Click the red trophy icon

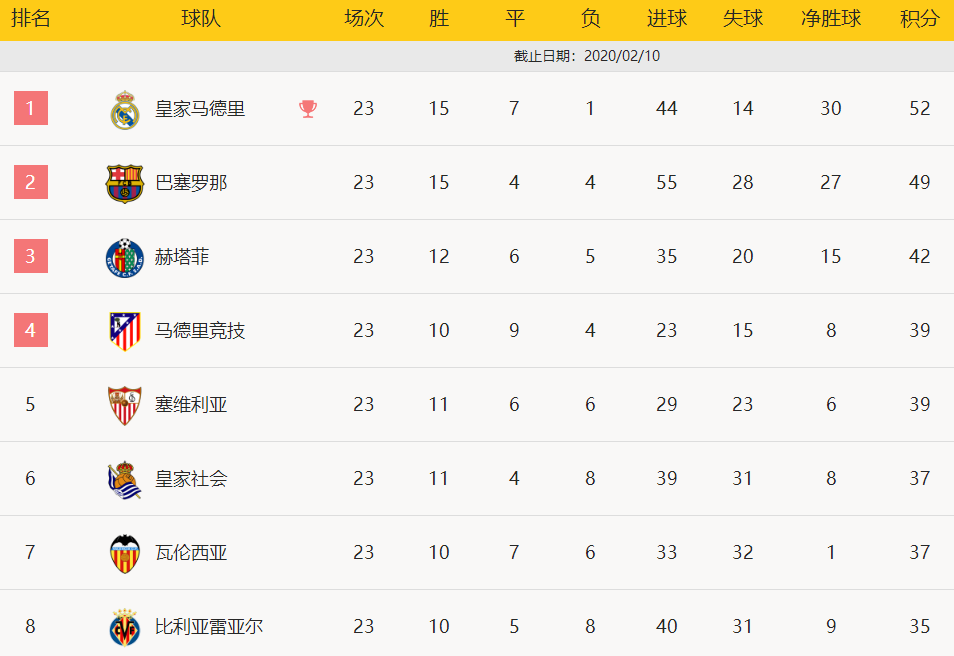click(x=308, y=109)
